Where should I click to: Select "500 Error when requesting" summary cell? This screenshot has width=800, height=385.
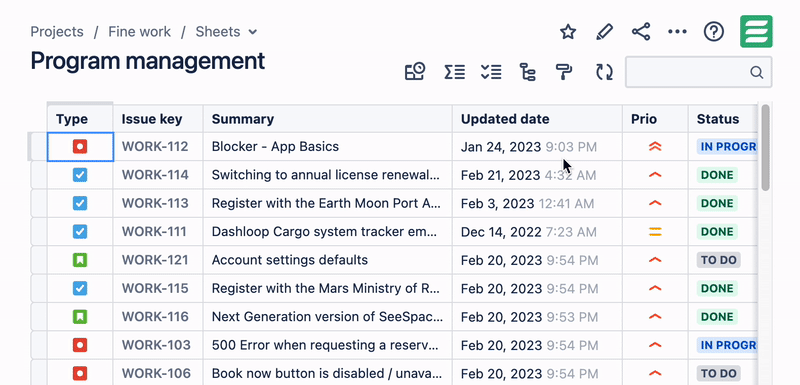point(328,345)
